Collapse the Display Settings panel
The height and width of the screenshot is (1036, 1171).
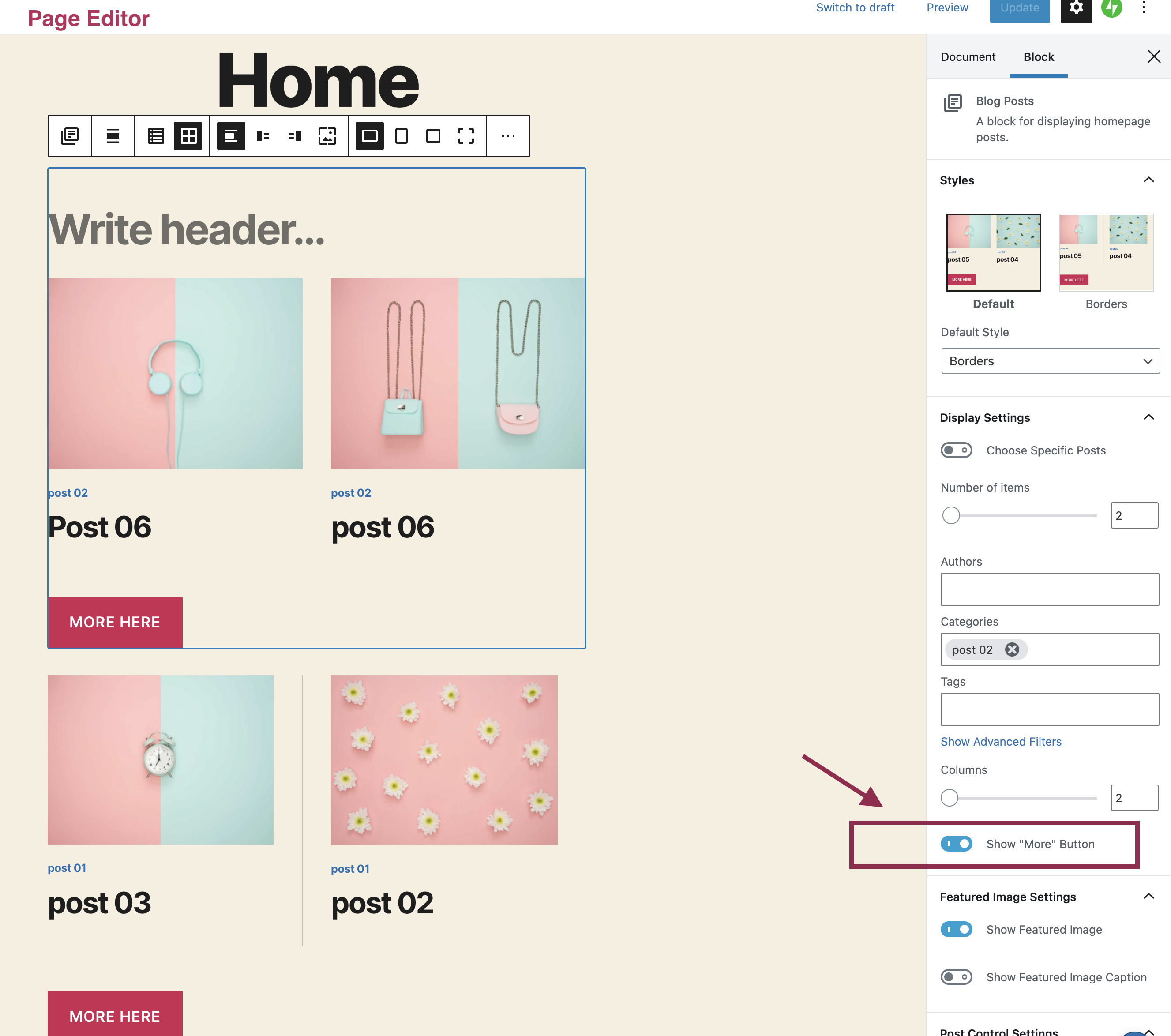pos(1148,417)
